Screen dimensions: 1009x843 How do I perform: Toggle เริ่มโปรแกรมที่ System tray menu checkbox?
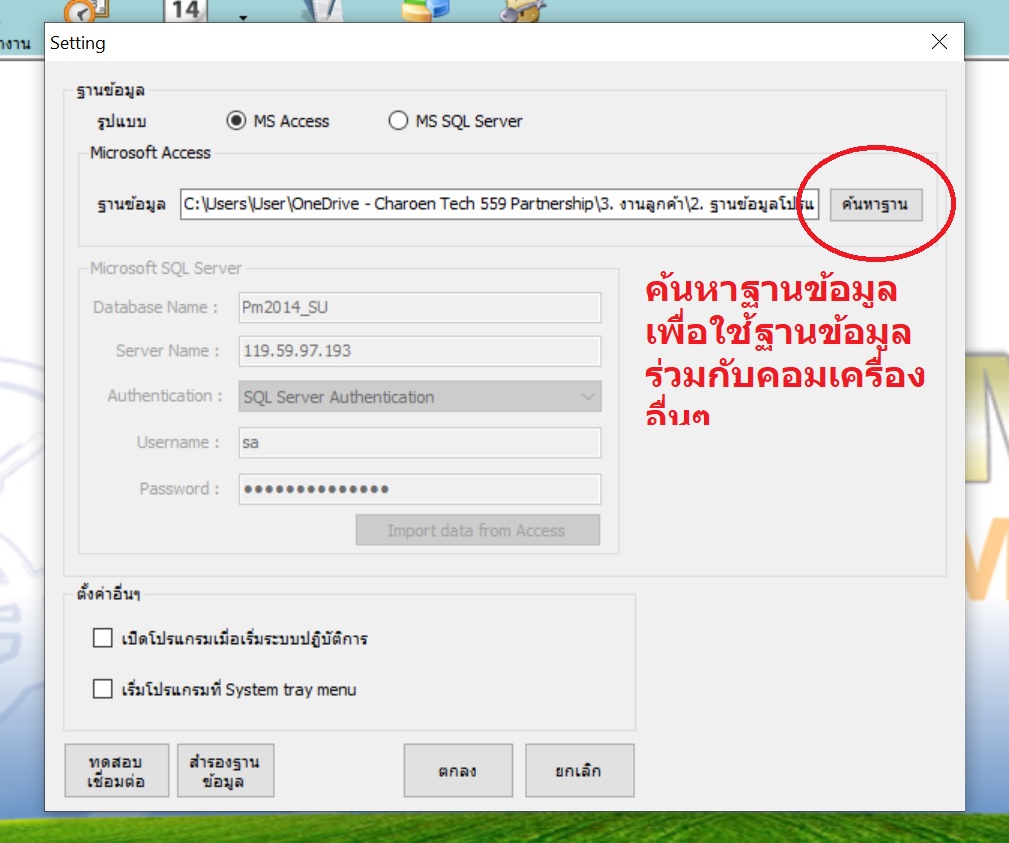point(102,689)
